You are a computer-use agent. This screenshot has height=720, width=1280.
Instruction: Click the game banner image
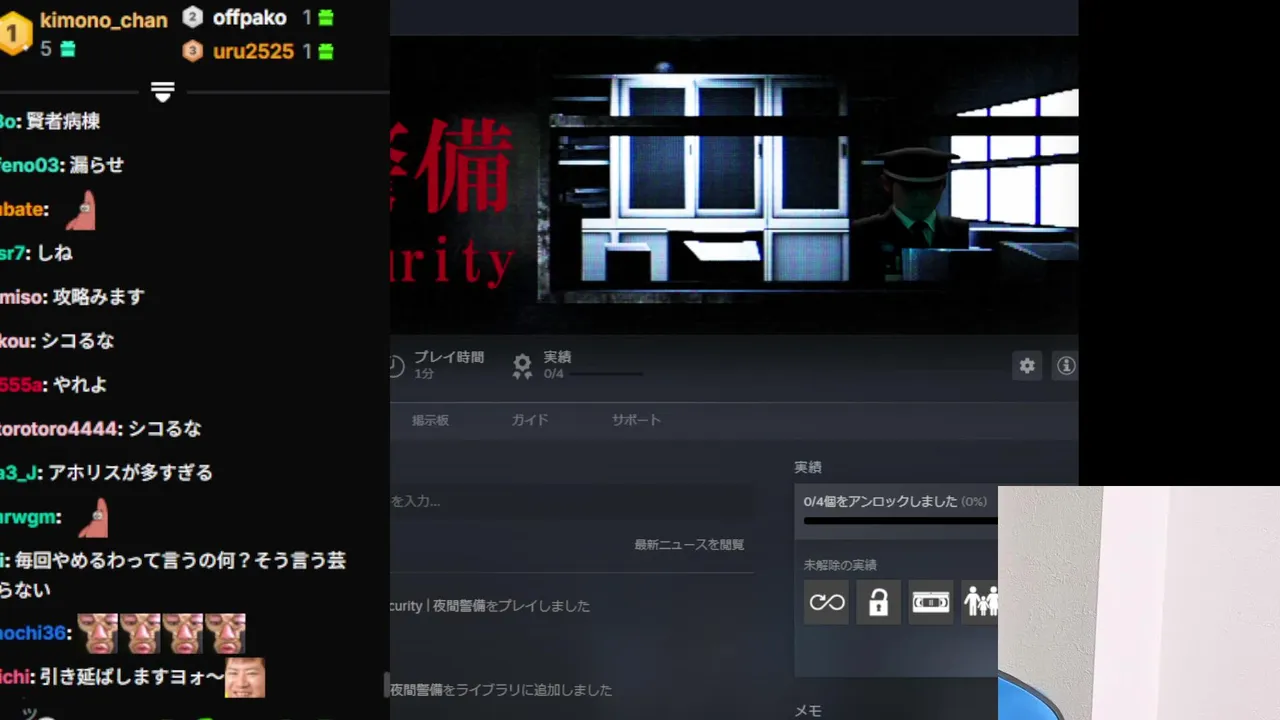(734, 184)
